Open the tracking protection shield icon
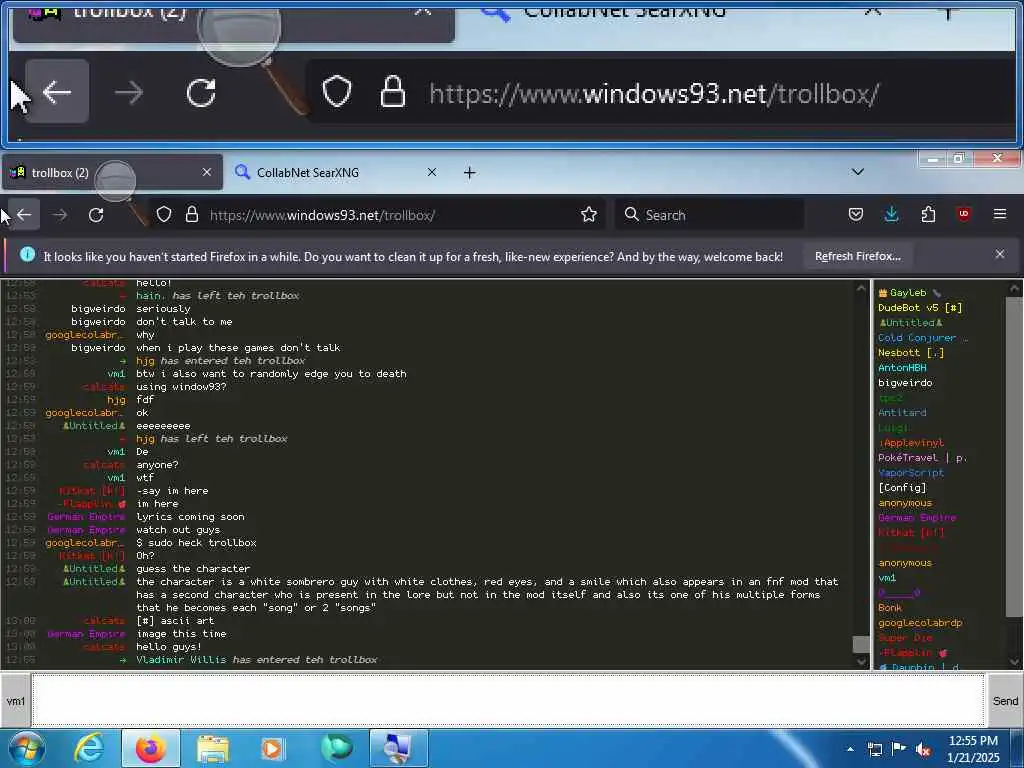This screenshot has height=768, width=1024. 164,215
